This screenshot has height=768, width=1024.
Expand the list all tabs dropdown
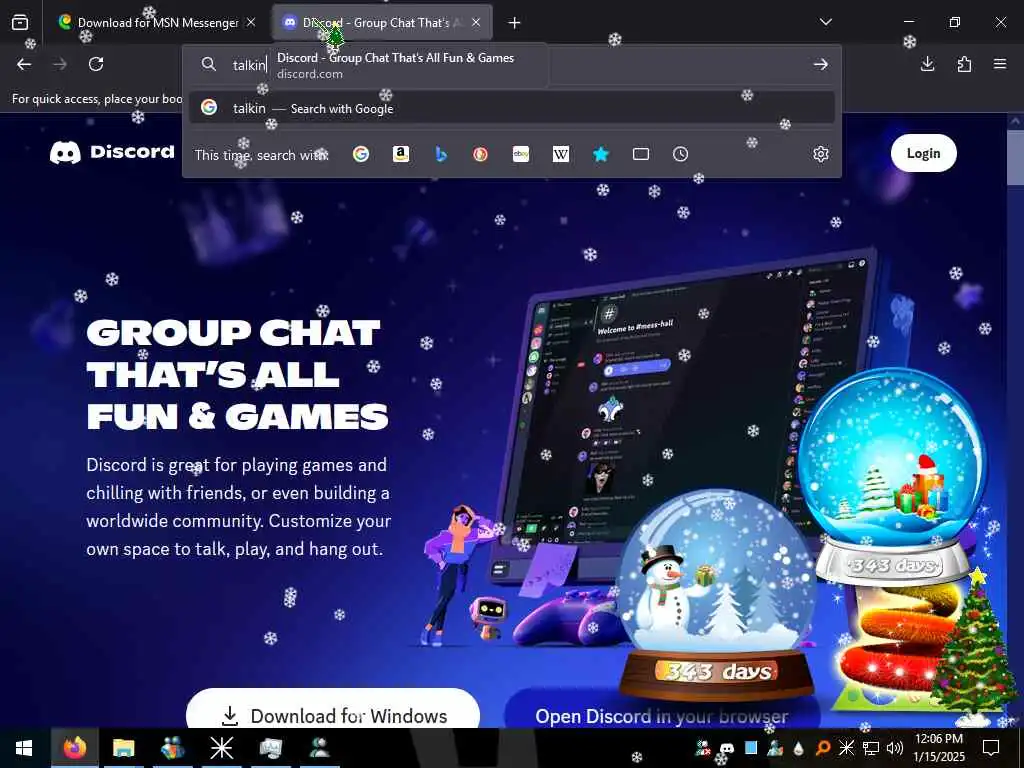click(x=825, y=22)
